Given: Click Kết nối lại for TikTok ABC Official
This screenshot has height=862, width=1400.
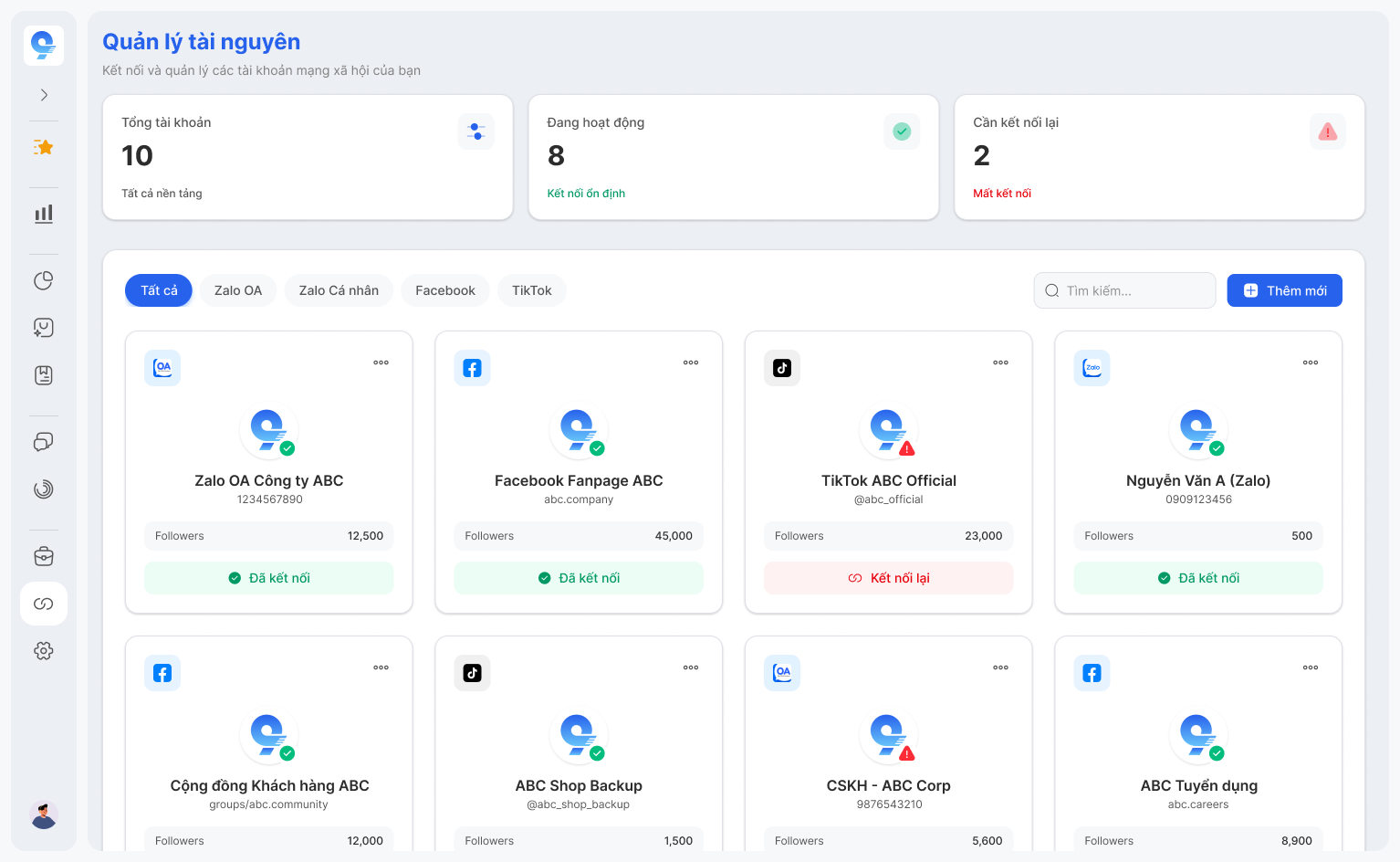Looking at the screenshot, I should 889,578.
